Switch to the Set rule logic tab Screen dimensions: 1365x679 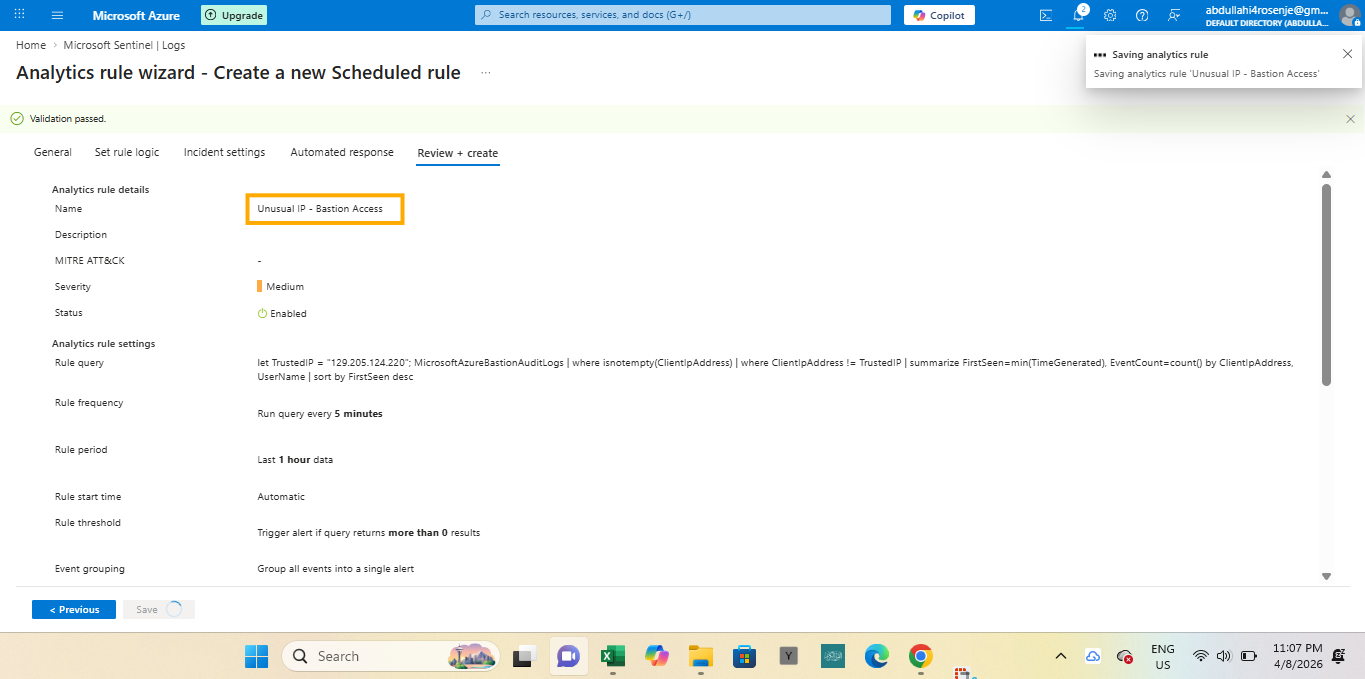click(127, 152)
